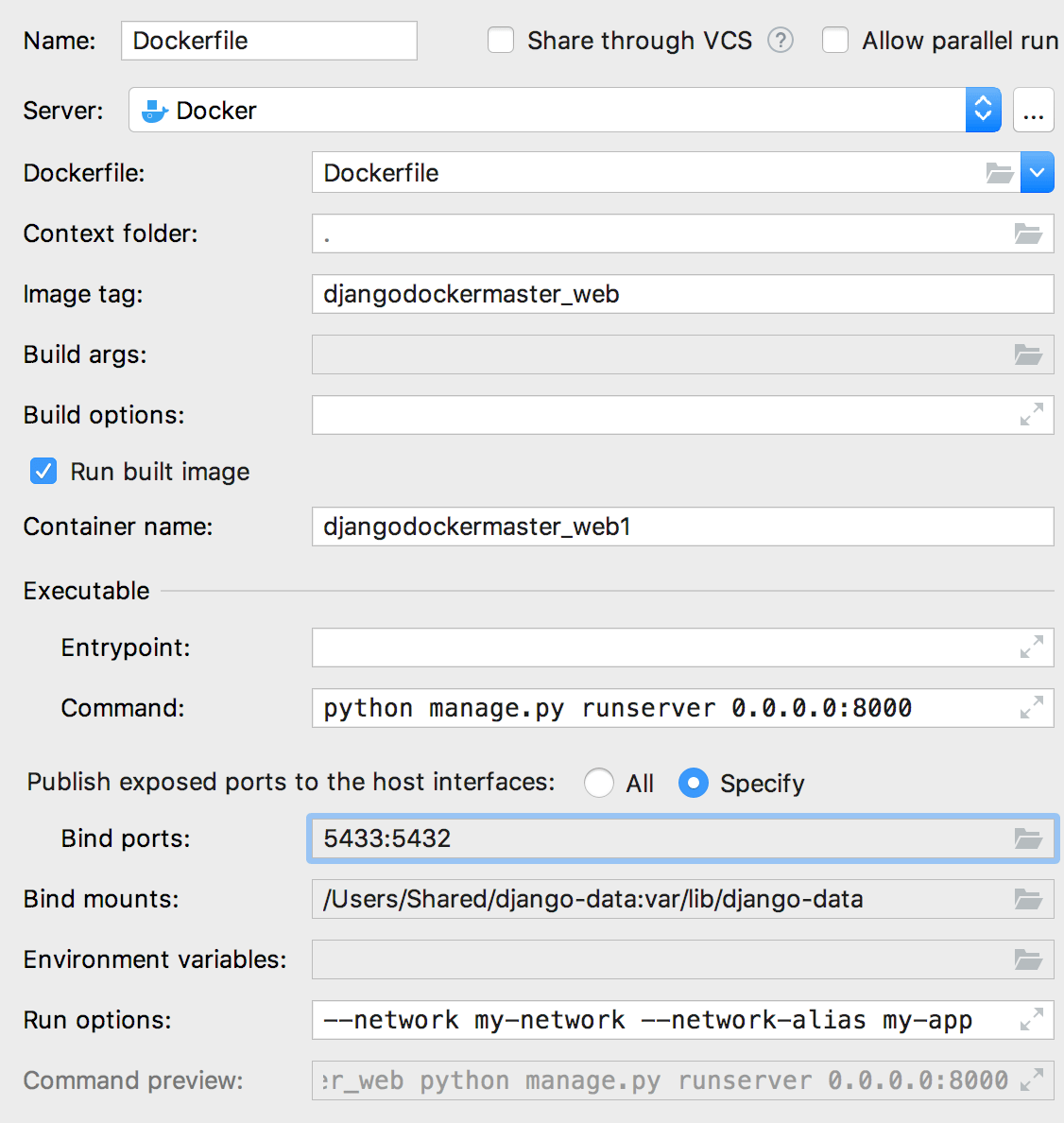
Task: Open Build args editor folder icon
Action: (1028, 354)
